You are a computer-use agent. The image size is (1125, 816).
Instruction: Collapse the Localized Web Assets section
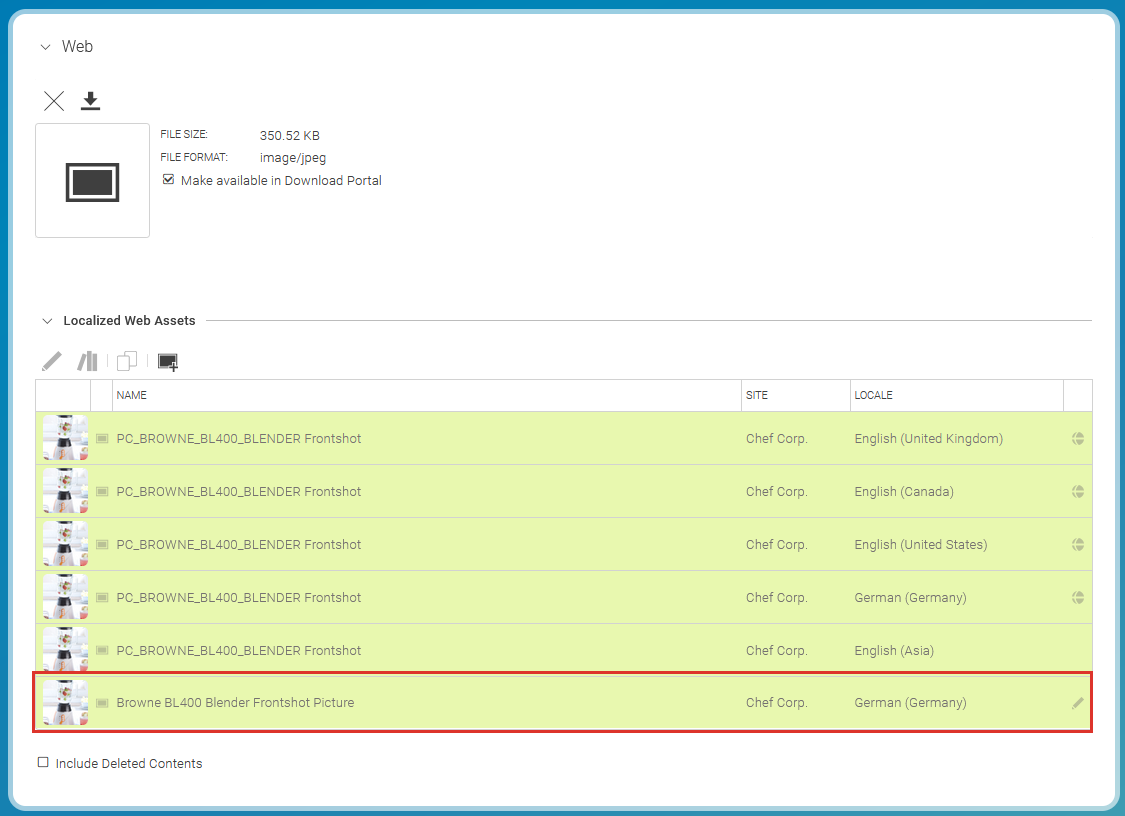coord(45,321)
